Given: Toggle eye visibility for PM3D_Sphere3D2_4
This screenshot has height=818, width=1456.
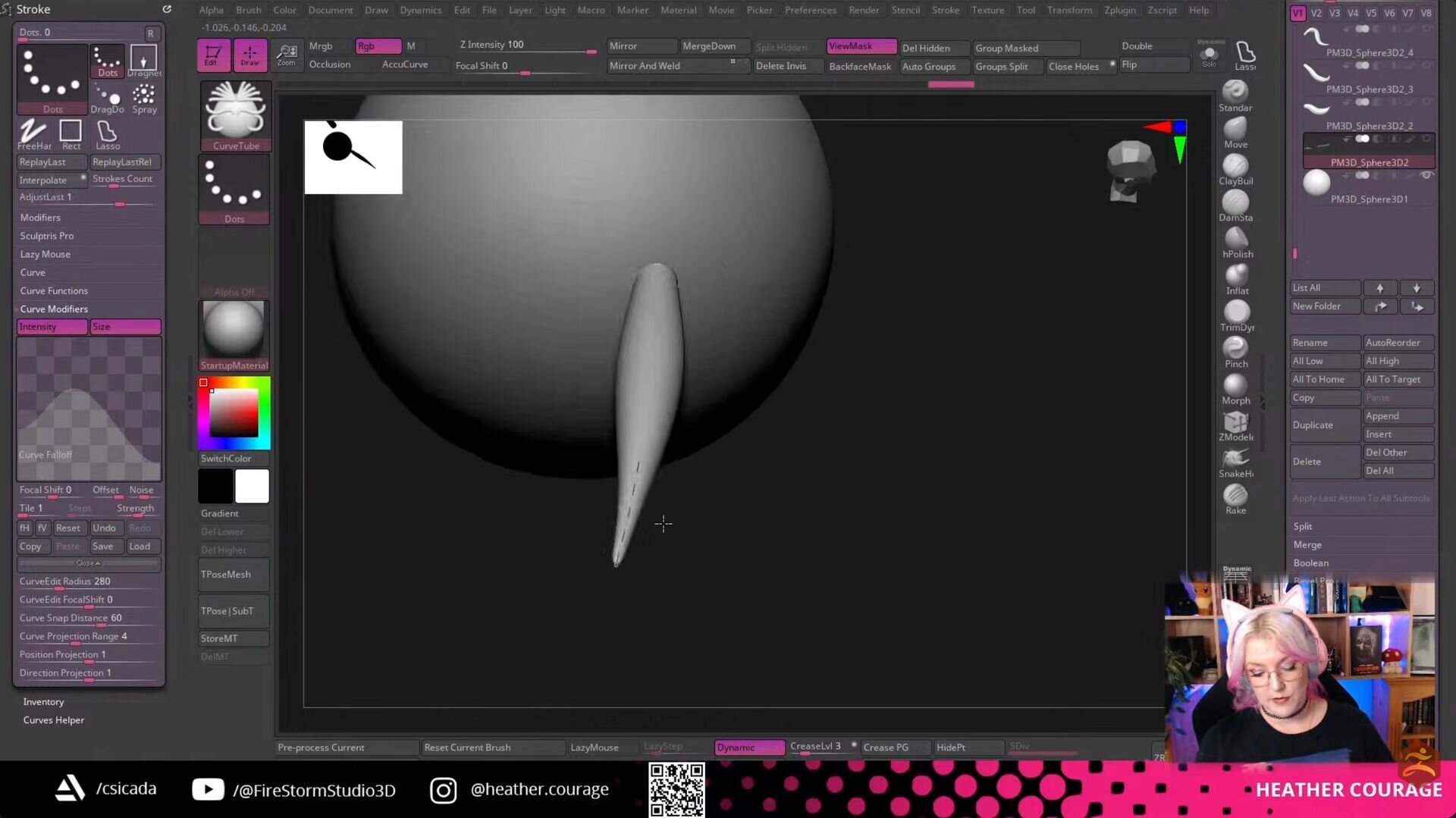Looking at the screenshot, I should click(1426, 29).
